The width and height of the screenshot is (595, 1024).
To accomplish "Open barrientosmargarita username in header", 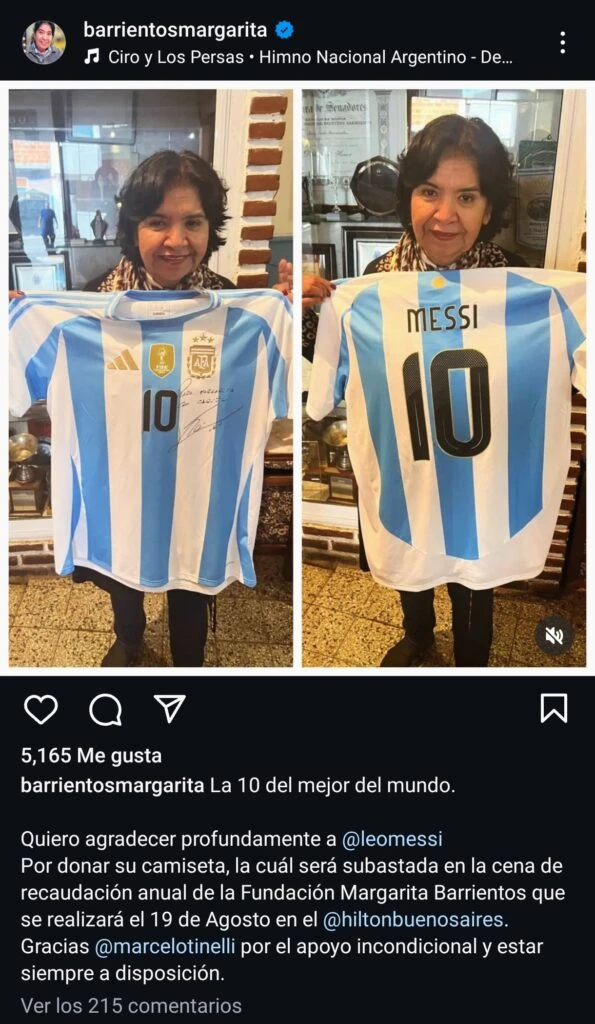I will point(175,29).
